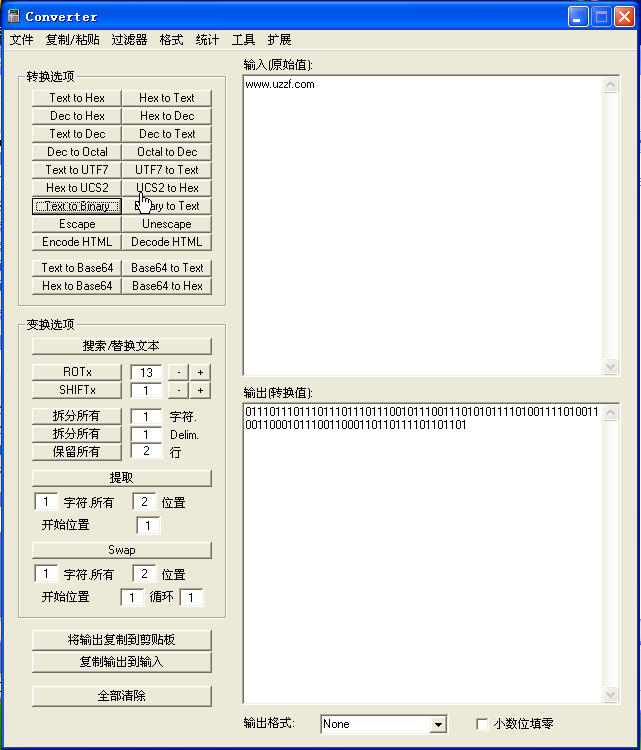
Task: Open the 输出格式 dropdown showing None
Action: click(384, 724)
